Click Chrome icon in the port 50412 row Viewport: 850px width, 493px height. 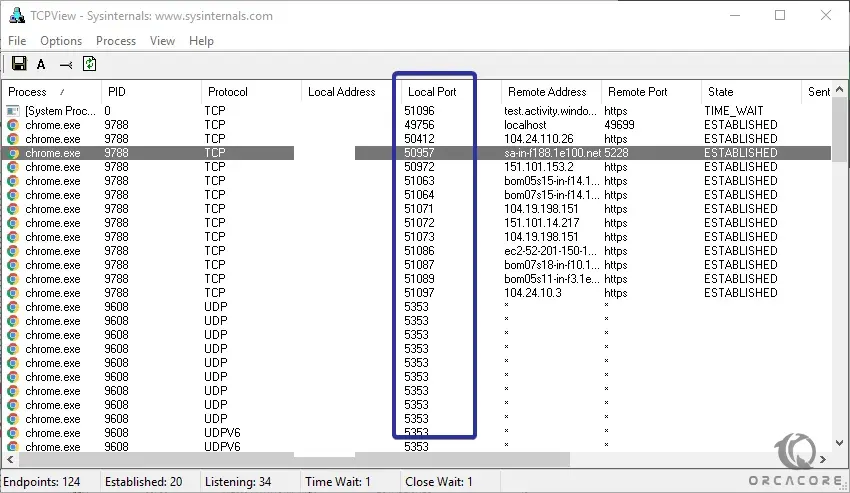point(13,139)
